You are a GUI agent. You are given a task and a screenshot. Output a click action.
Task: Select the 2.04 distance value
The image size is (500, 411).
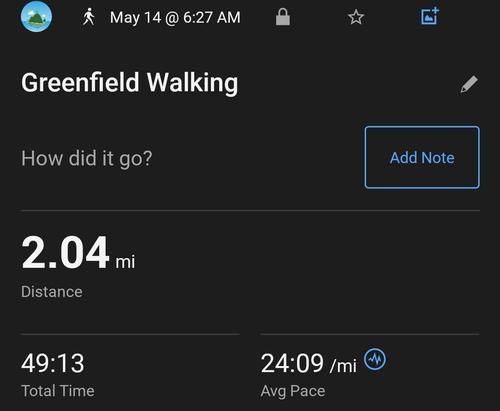65,252
